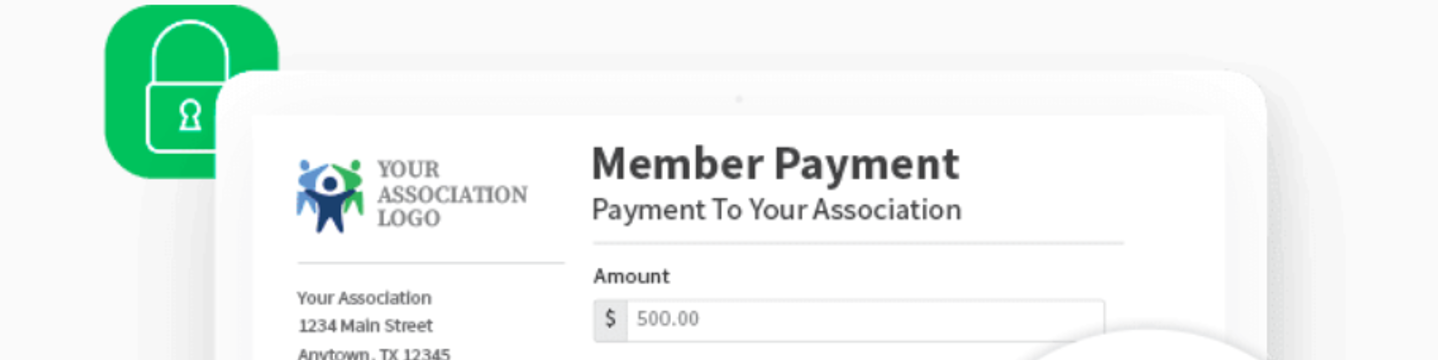Screen dimensions: 1440x360
Task: Click the keyhole inside the padlock
Action: pyautogui.click(x=190, y=117)
